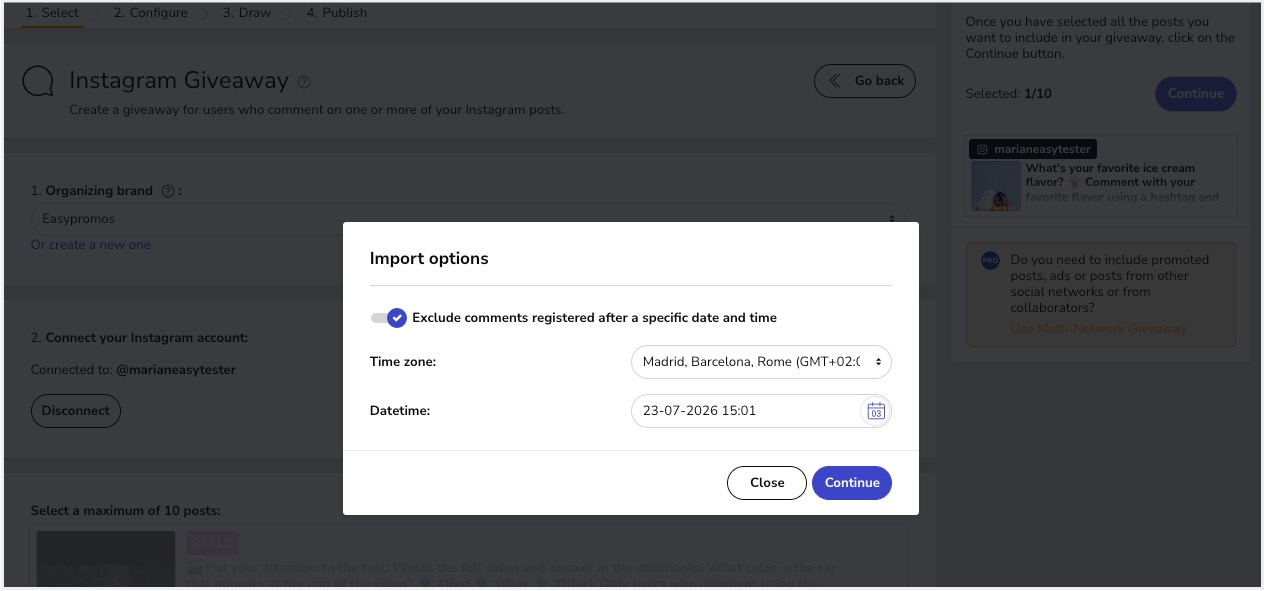Click the Instagram icon on marianeasytester tag
The width and height of the screenshot is (1264, 591).
[x=982, y=149]
